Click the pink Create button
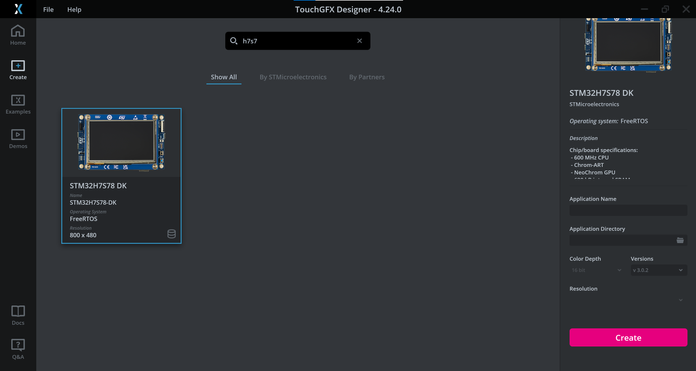The image size is (696, 371). (x=628, y=338)
